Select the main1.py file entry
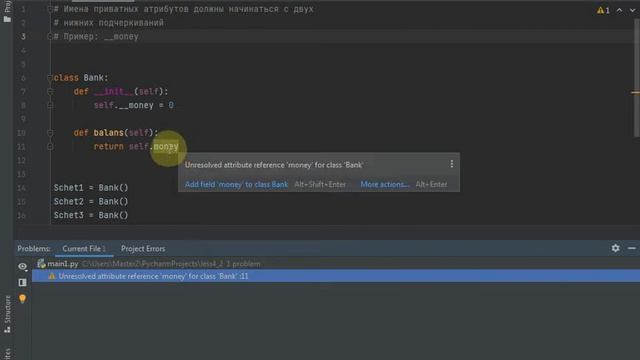640x360 pixels. (x=62, y=264)
